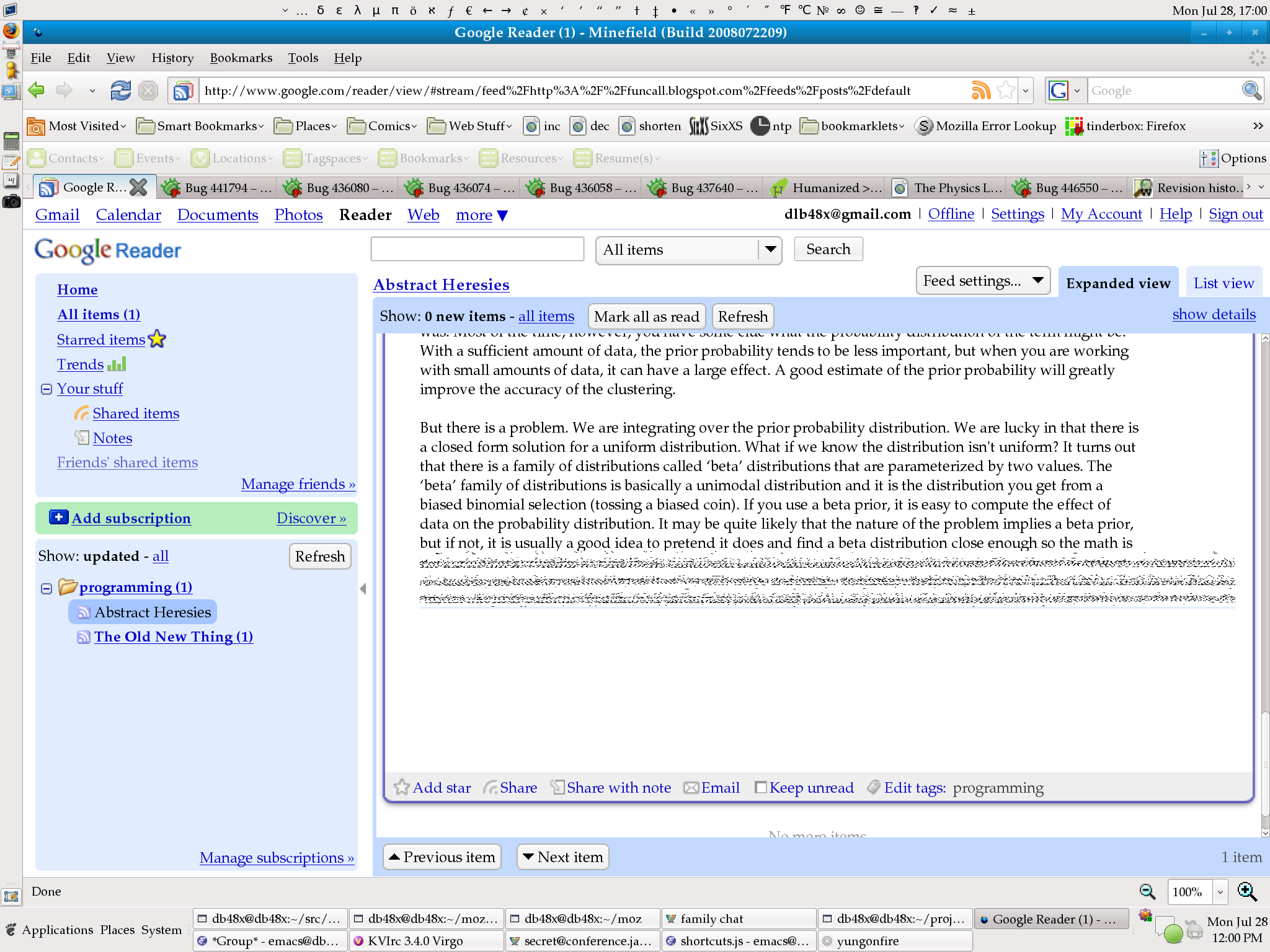The width and height of the screenshot is (1270, 952).
Task: Open the tinderbox: Firefox bookmark
Action: (1126, 126)
